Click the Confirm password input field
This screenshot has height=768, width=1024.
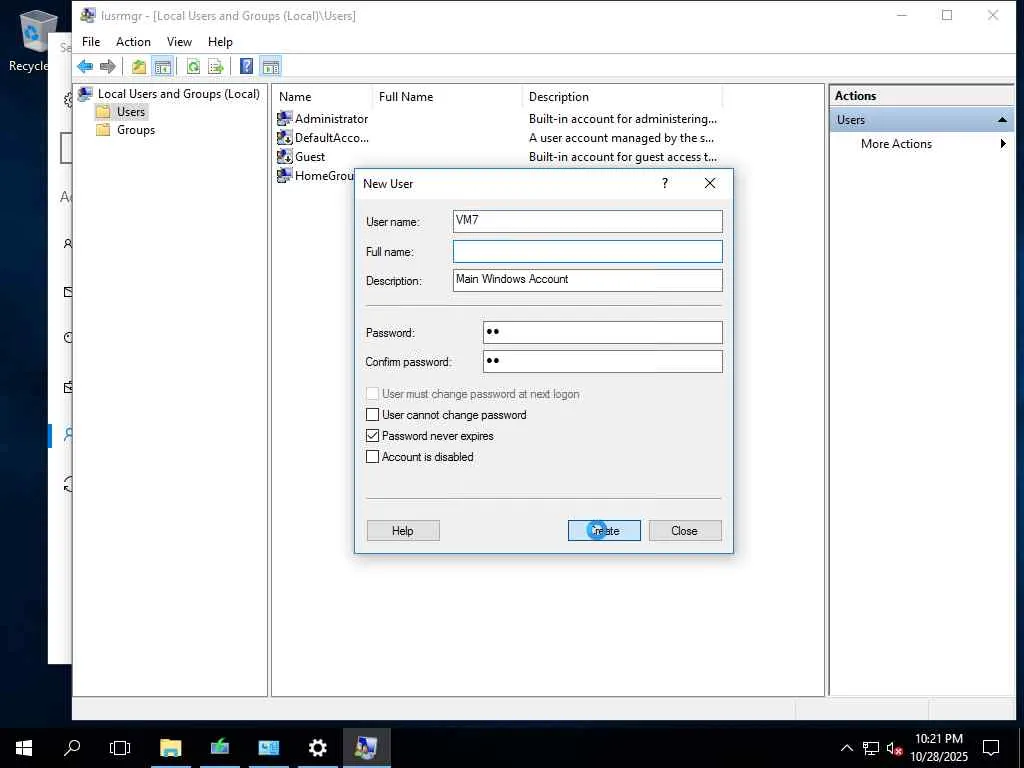click(603, 361)
